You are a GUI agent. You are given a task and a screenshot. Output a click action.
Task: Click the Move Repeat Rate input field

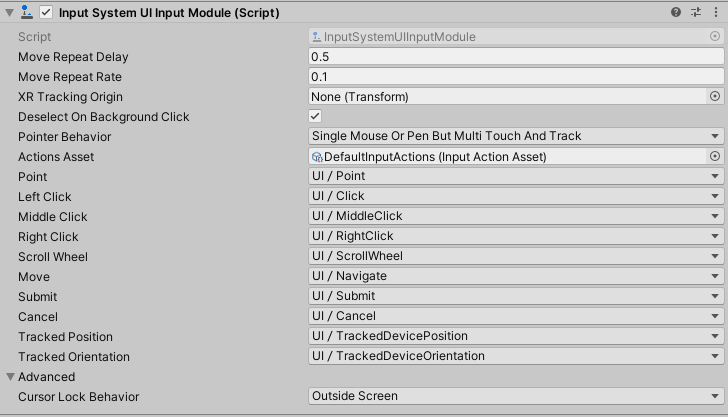click(x=516, y=77)
